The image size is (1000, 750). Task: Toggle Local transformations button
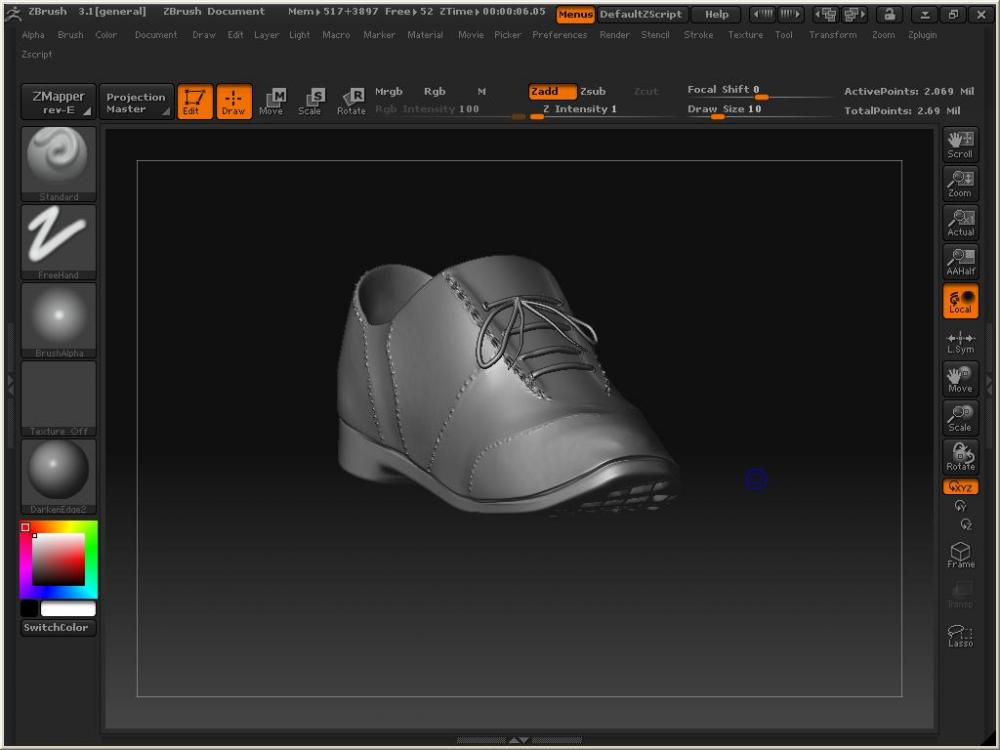click(960, 301)
